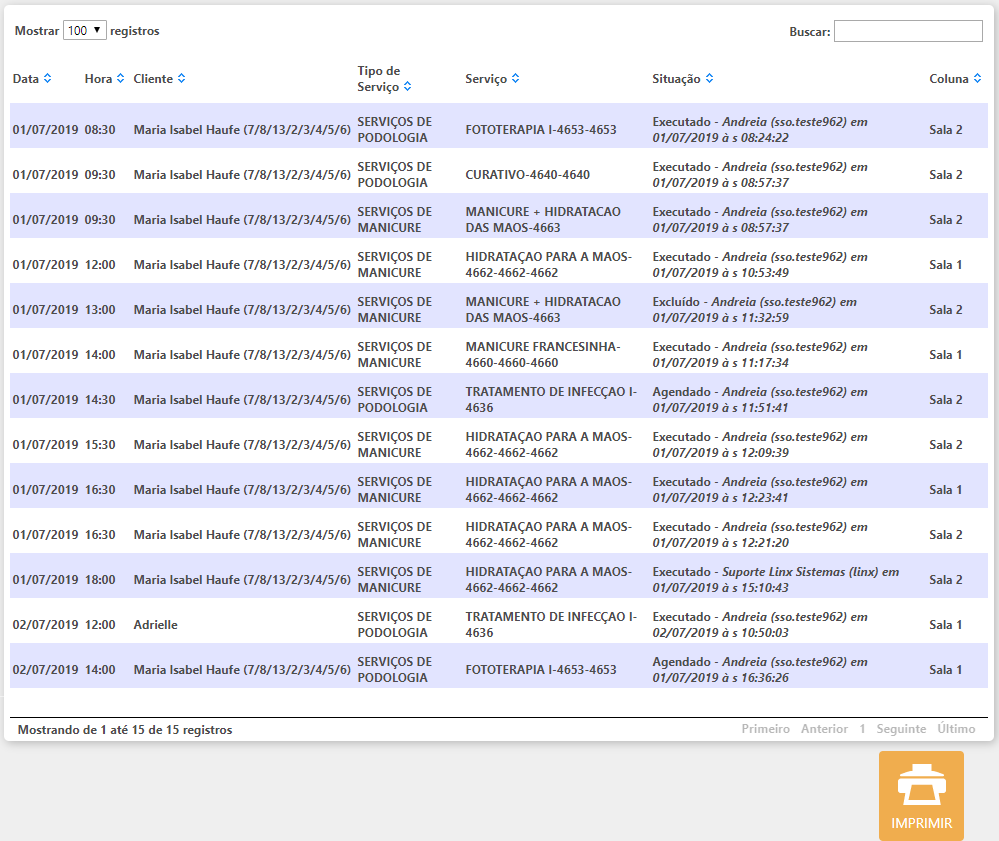Image resolution: width=999 pixels, height=841 pixels.
Task: Click the Excluído status at 11:32:59
Action: (754, 310)
